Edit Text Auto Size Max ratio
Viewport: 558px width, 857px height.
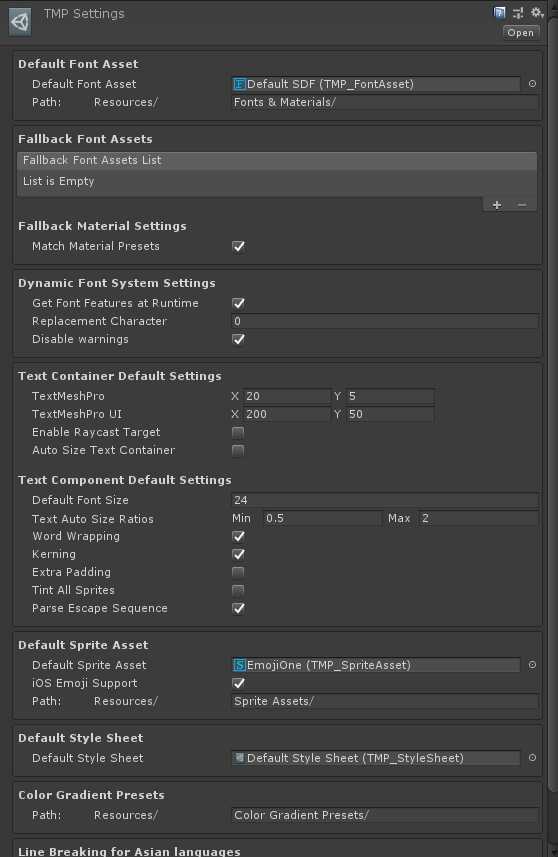click(478, 518)
